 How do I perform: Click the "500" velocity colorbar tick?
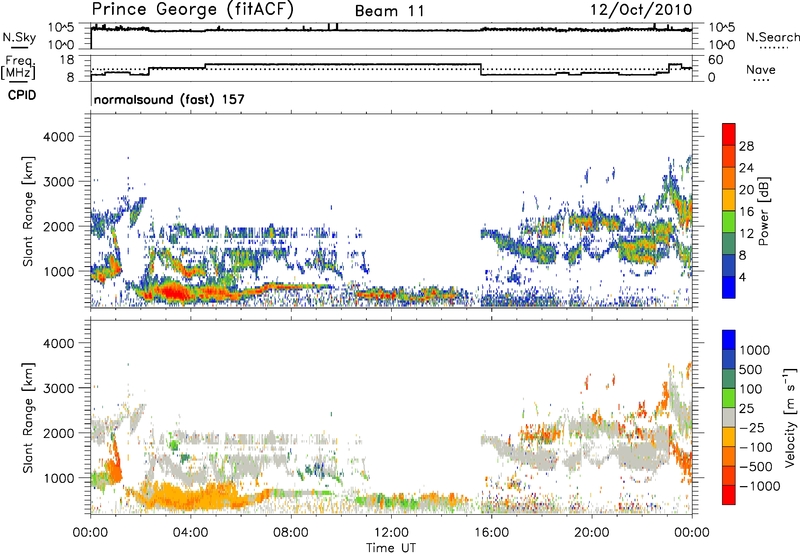[x=751, y=370]
